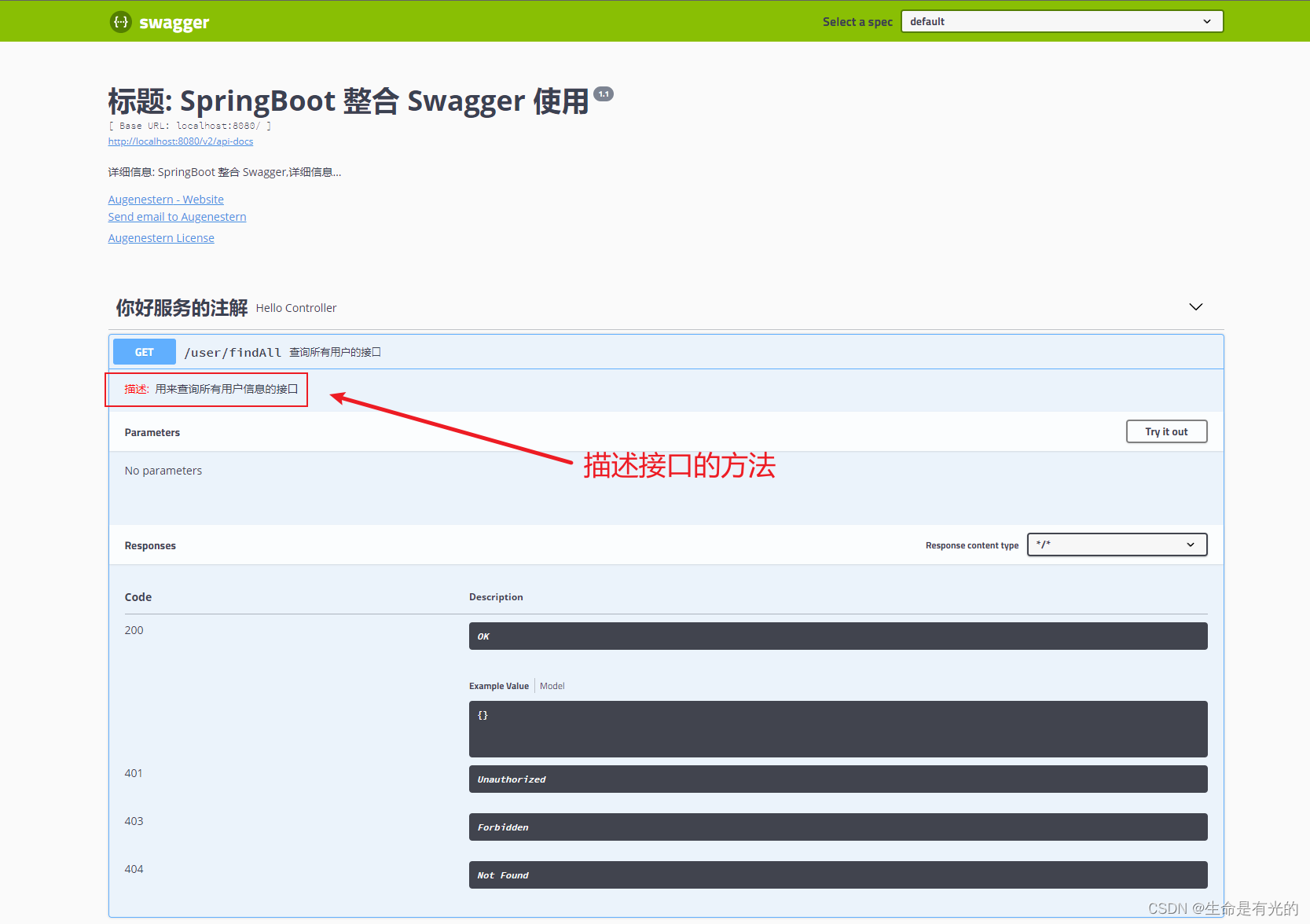
Task: Open the Augenestern License link
Action: pyautogui.click(x=161, y=238)
